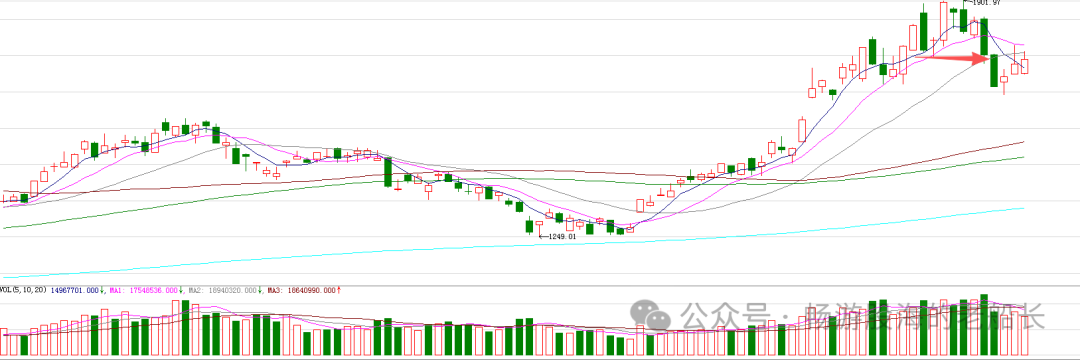Click the 1901.97 high price label
The height and width of the screenshot is (360, 1080).
click(986, 3)
